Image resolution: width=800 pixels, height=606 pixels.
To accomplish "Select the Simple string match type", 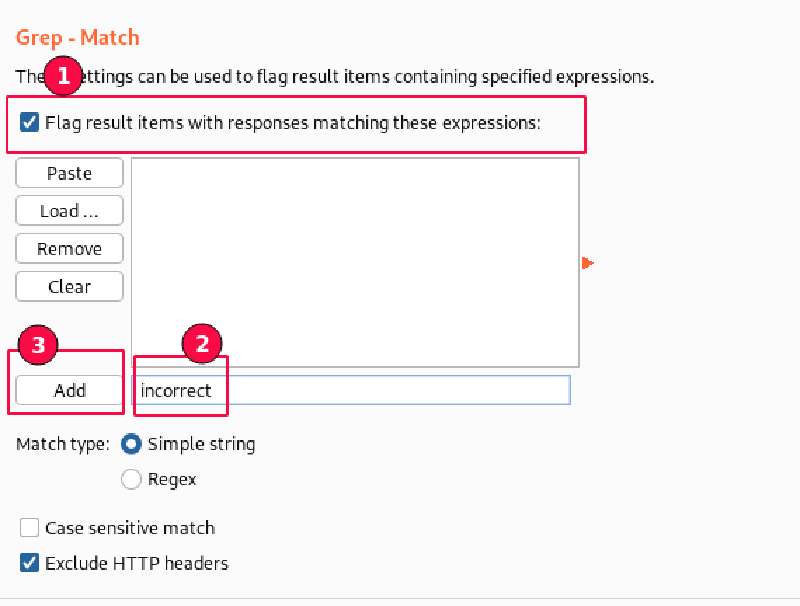I will tap(131, 444).
